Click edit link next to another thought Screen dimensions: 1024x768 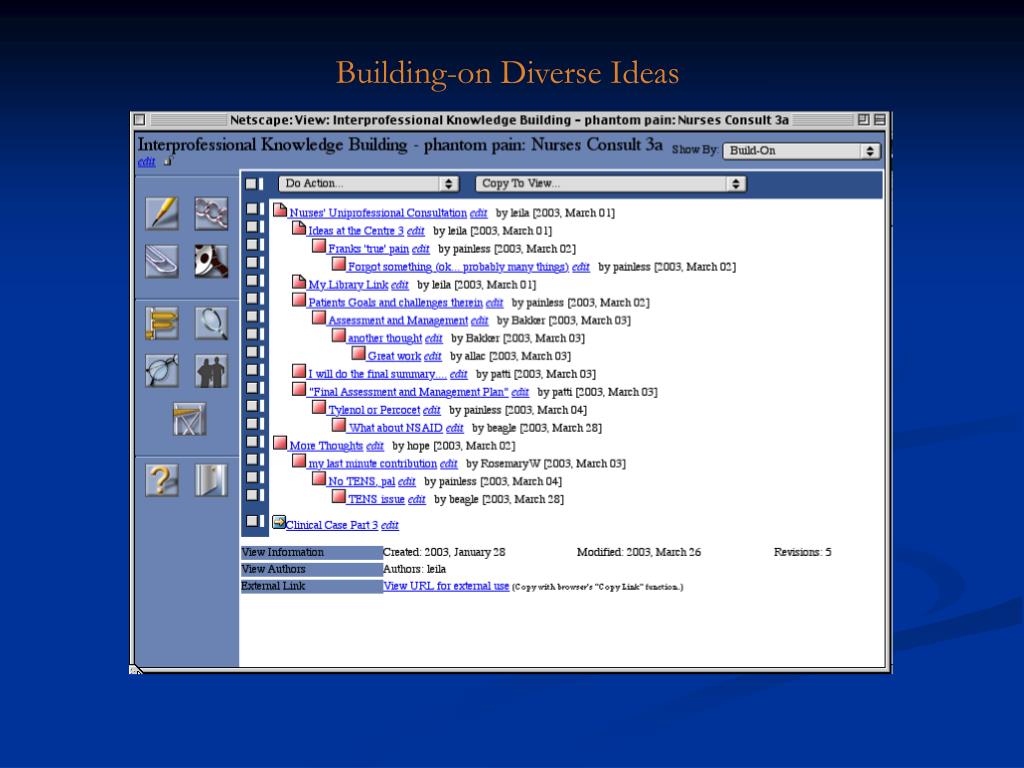click(x=434, y=338)
